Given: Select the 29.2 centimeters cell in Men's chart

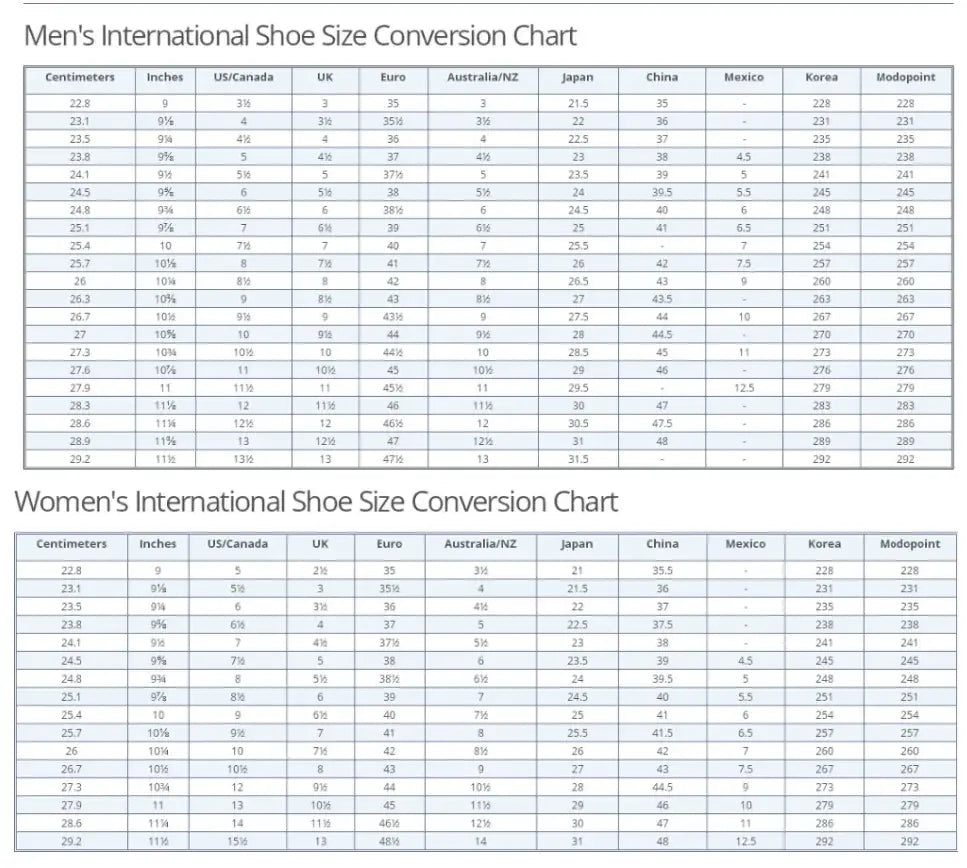Looking at the screenshot, I should tap(80, 460).
